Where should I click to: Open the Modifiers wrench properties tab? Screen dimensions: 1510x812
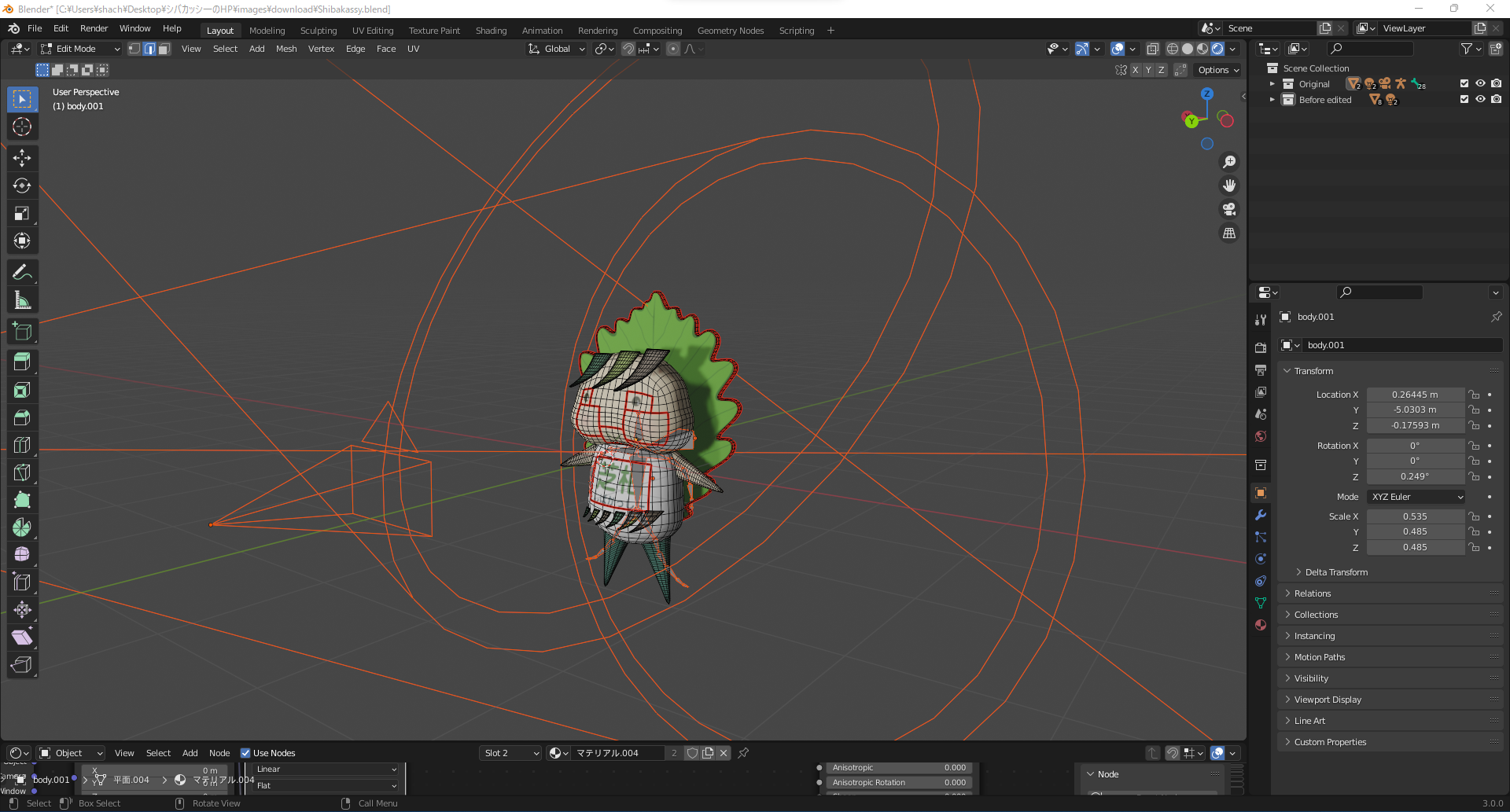[x=1261, y=515]
